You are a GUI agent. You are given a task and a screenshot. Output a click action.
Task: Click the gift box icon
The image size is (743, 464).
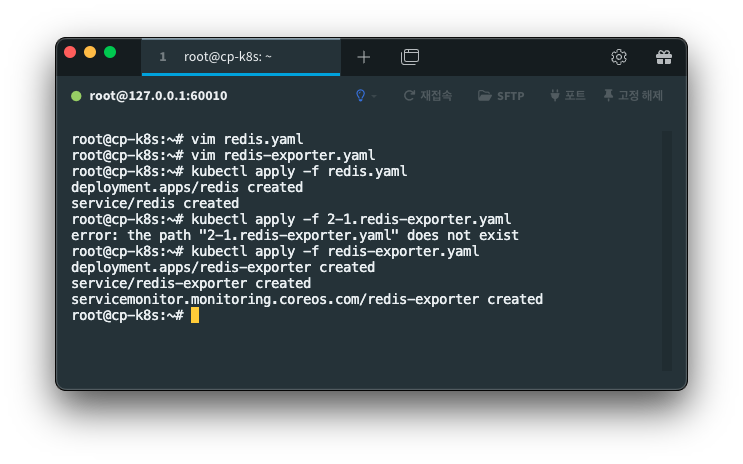tap(663, 57)
